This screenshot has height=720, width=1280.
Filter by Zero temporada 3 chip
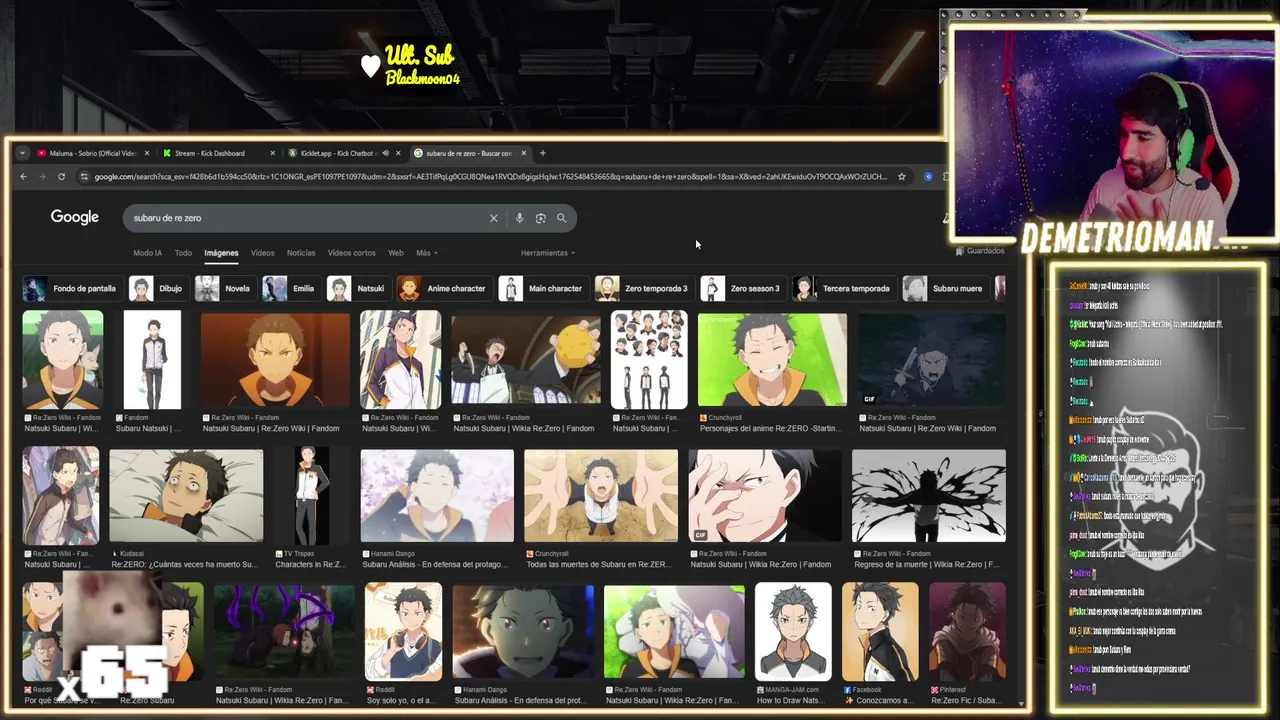pos(644,288)
